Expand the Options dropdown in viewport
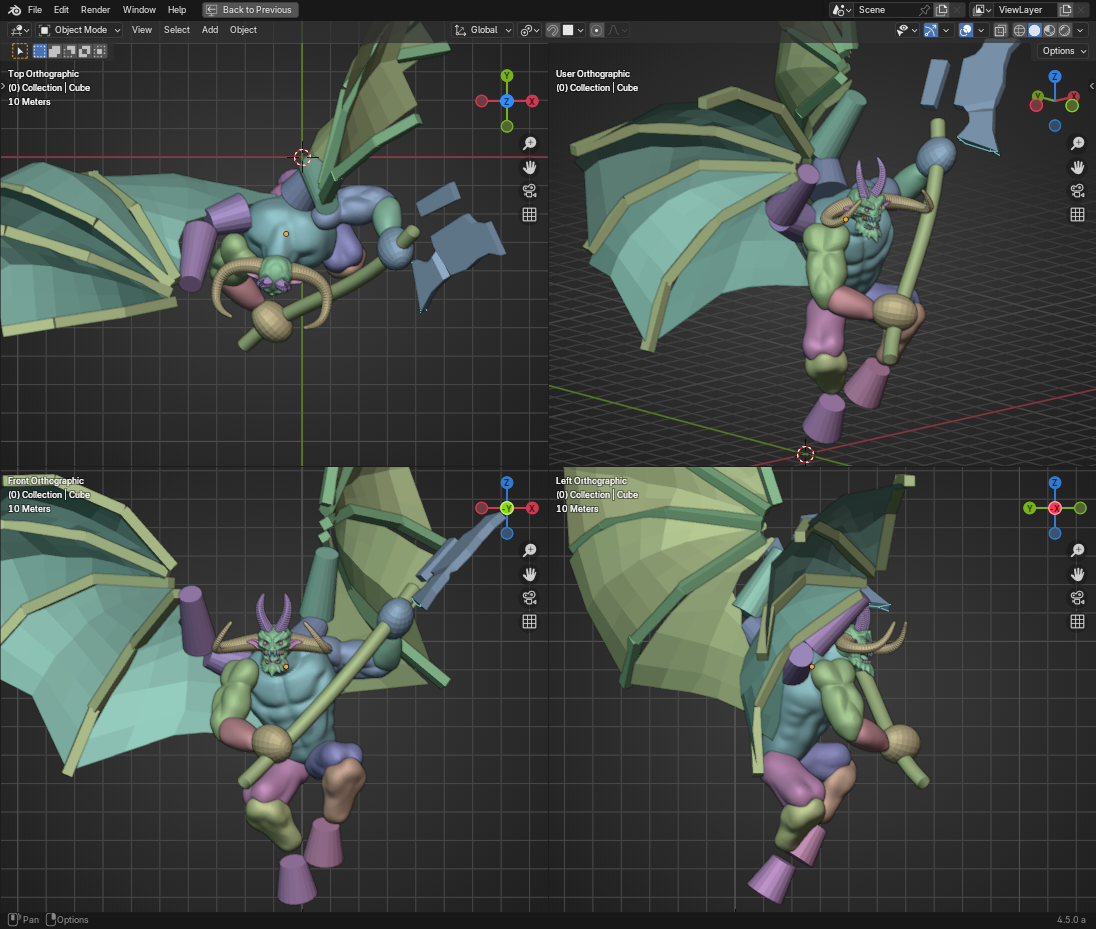This screenshot has height=929, width=1096. point(1063,51)
